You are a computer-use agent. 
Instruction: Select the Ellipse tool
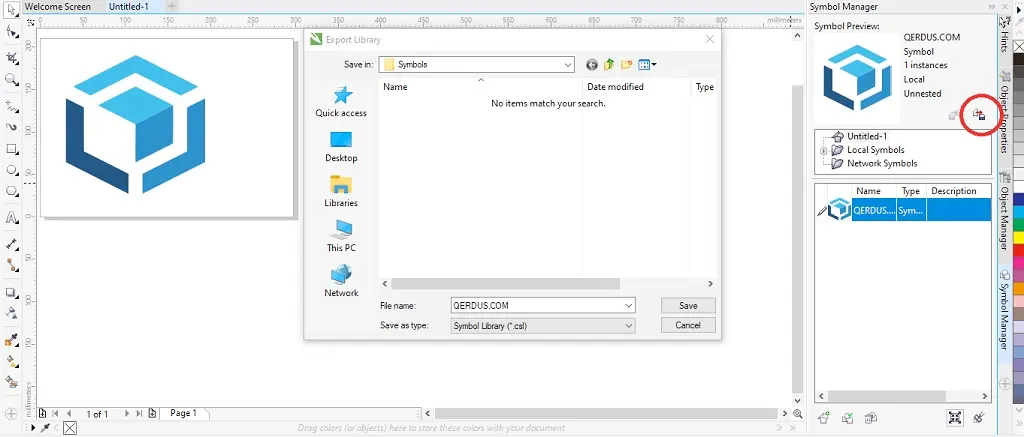coord(11,170)
